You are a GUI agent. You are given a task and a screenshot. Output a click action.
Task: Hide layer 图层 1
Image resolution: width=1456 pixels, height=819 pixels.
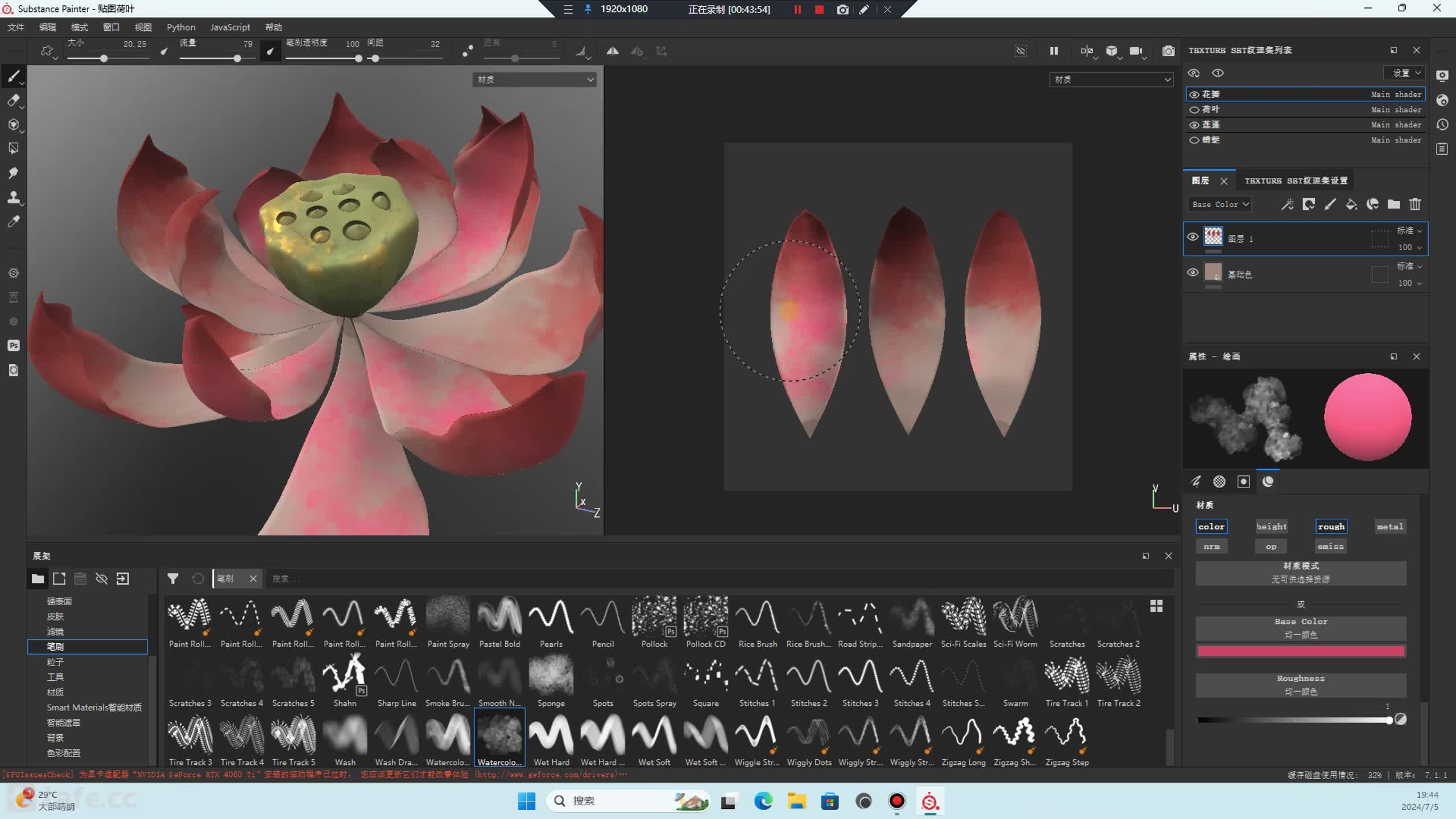[x=1193, y=237]
